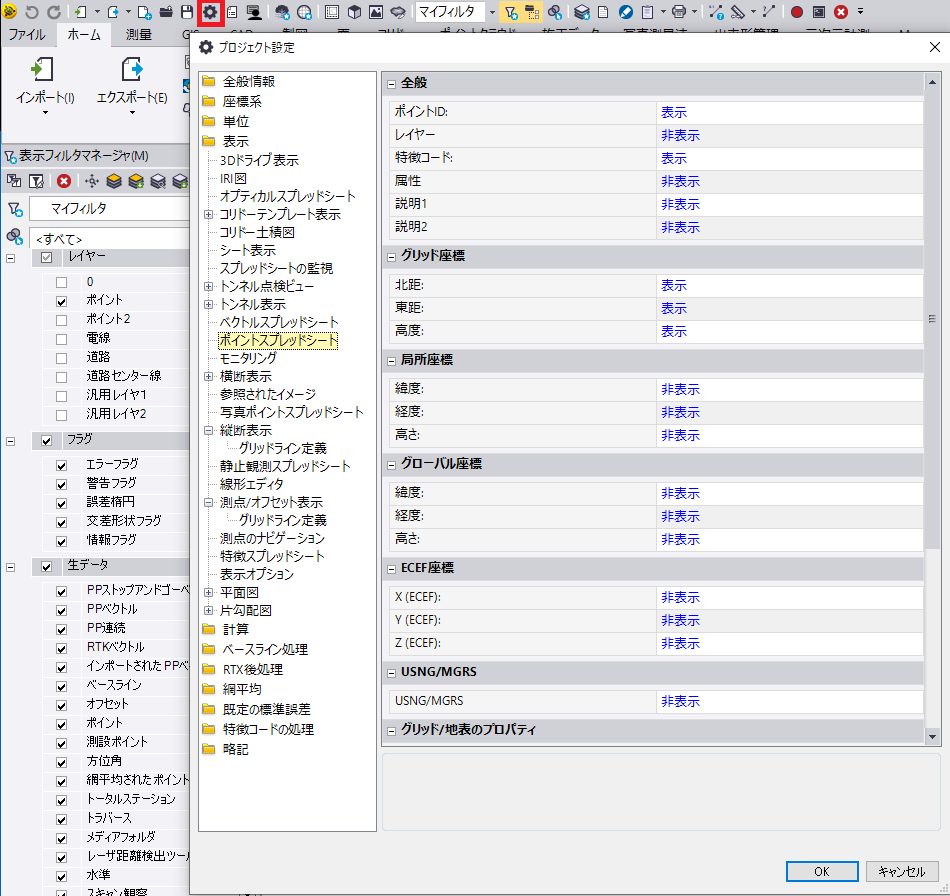Click the Print icon in top toolbar
Viewport: 950px width, 896px height.
(679, 12)
